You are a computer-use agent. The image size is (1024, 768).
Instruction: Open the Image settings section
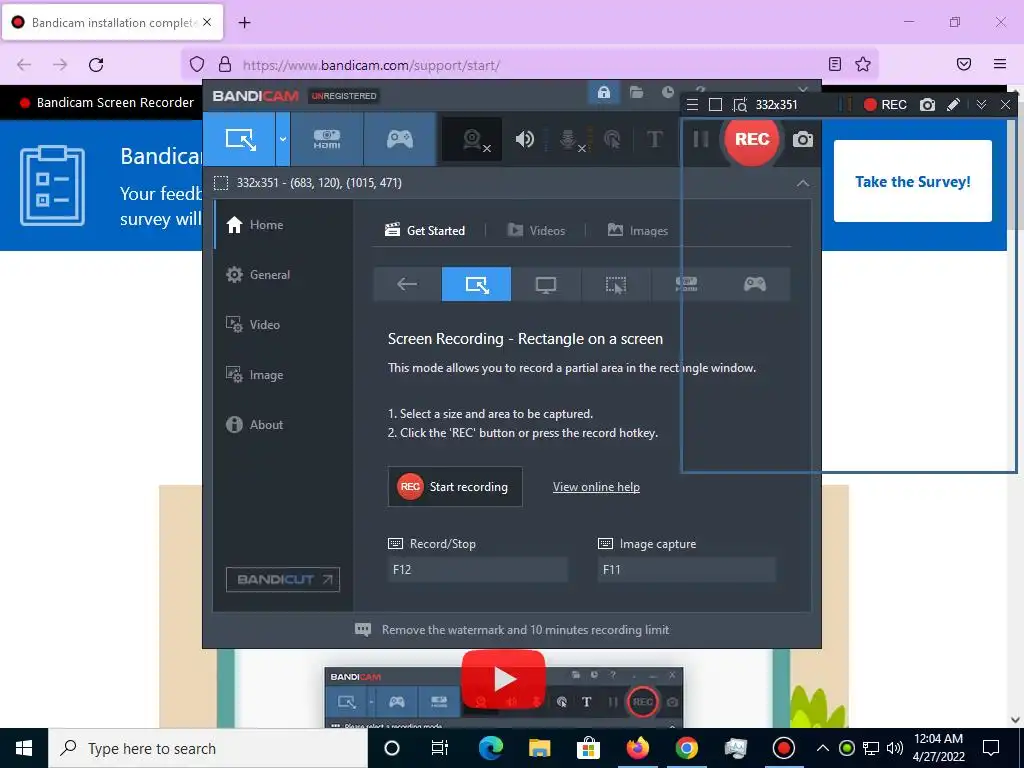tap(284, 375)
